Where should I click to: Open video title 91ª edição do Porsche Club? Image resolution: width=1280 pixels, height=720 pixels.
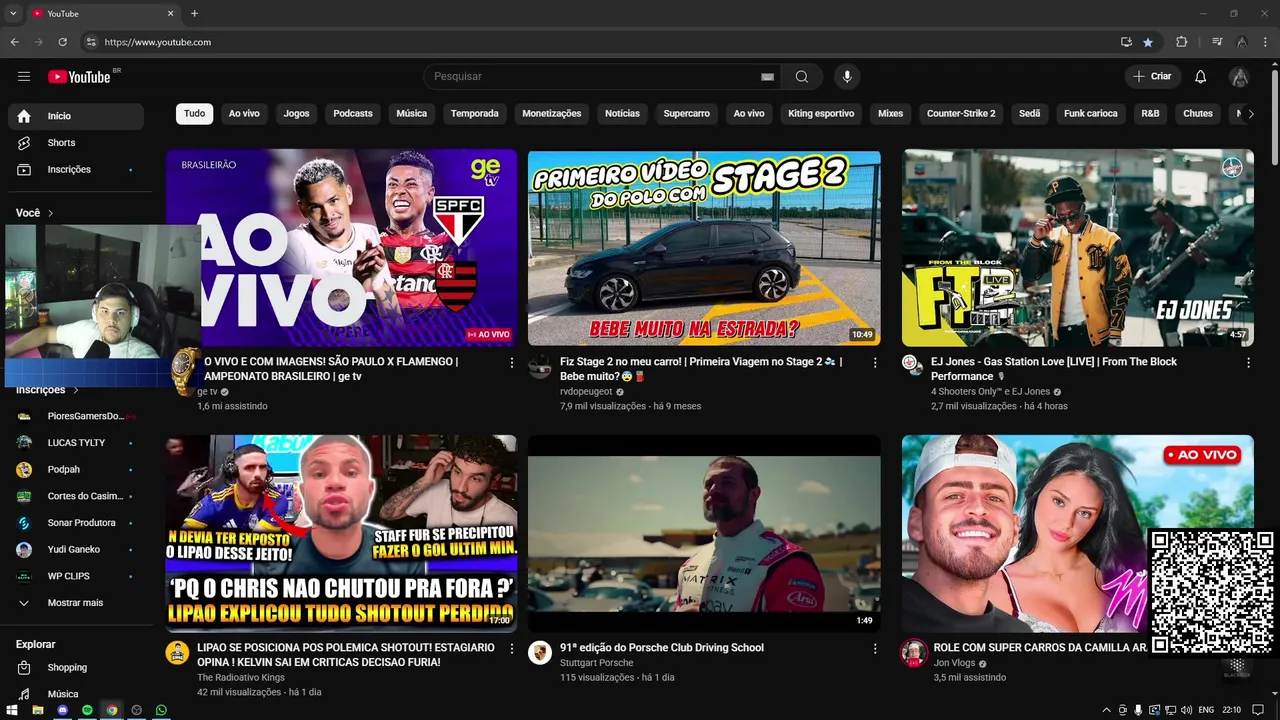point(662,648)
